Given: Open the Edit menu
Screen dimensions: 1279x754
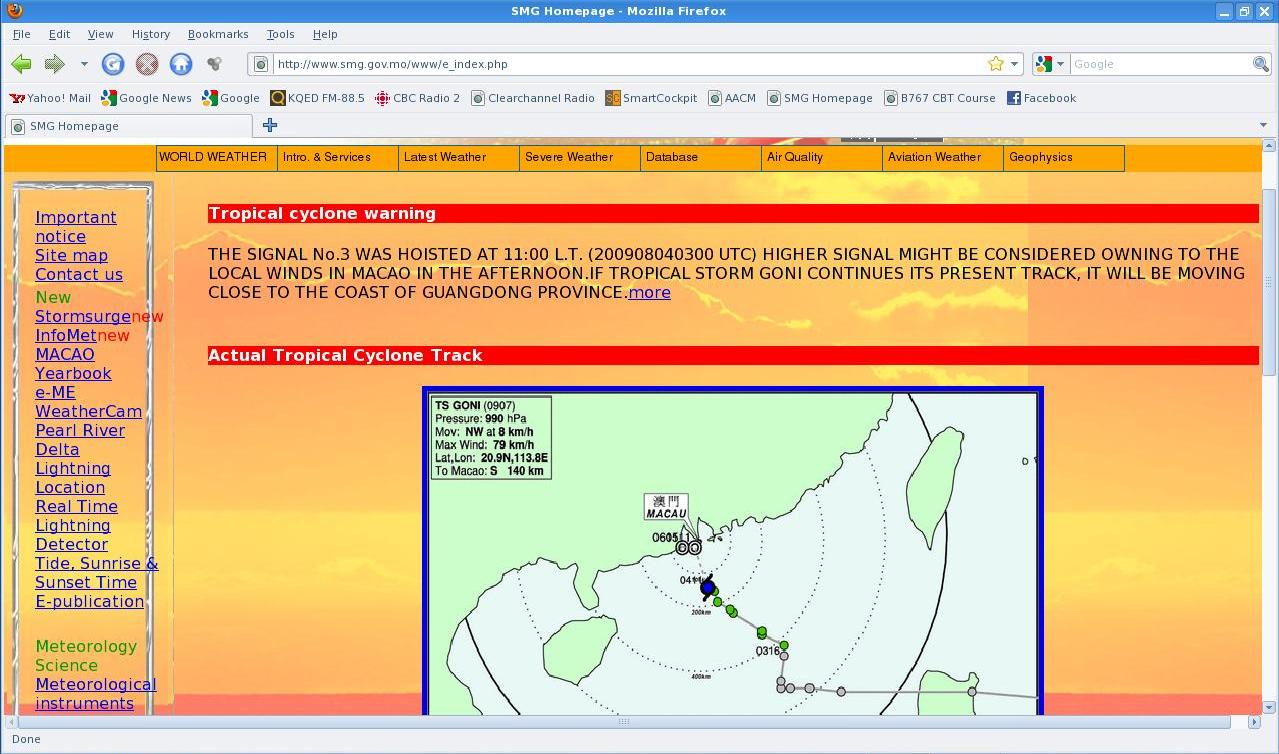Looking at the screenshot, I should pyautogui.click(x=59, y=34).
